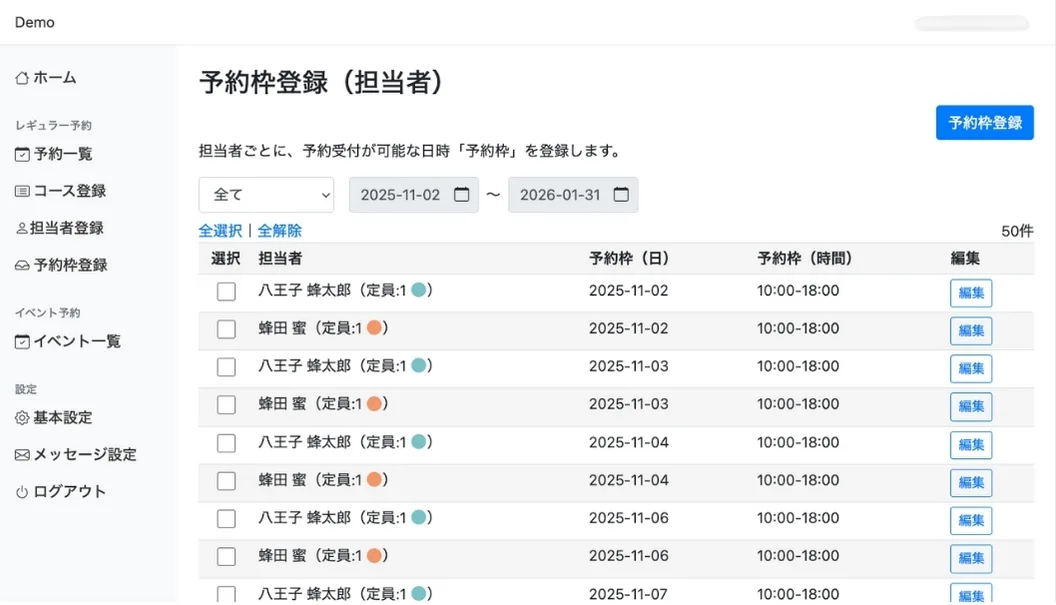Open 予約枠登録 in the sidebar menu
This screenshot has height=605, width=1056.
[70, 266]
